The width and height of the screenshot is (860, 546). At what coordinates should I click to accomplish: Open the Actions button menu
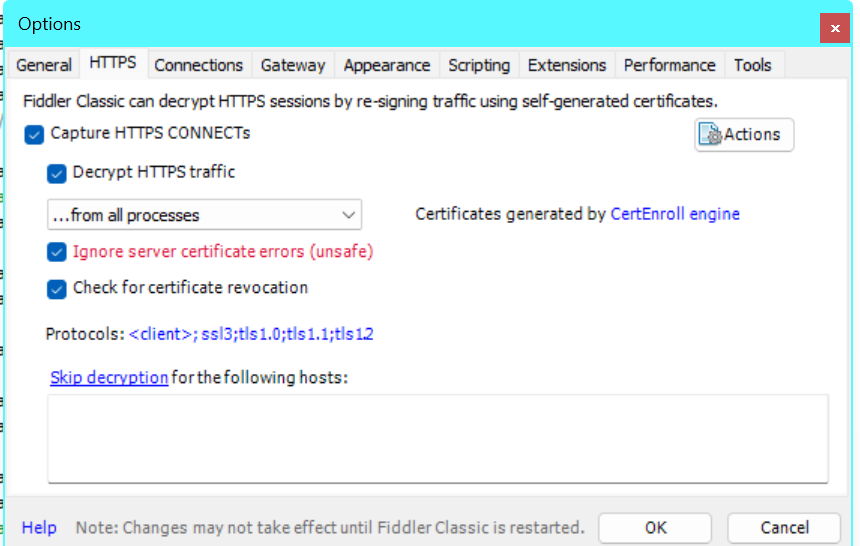coord(744,134)
